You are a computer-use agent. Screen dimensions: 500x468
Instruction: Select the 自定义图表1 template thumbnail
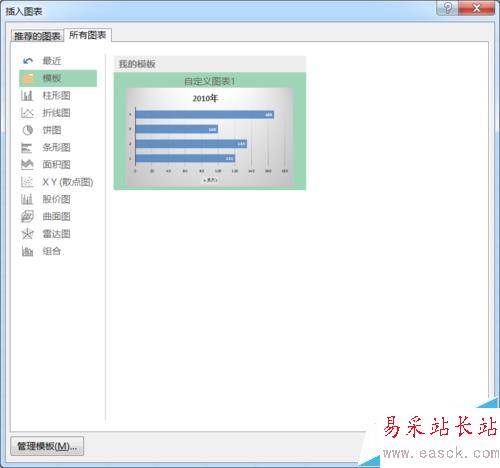tap(210, 131)
